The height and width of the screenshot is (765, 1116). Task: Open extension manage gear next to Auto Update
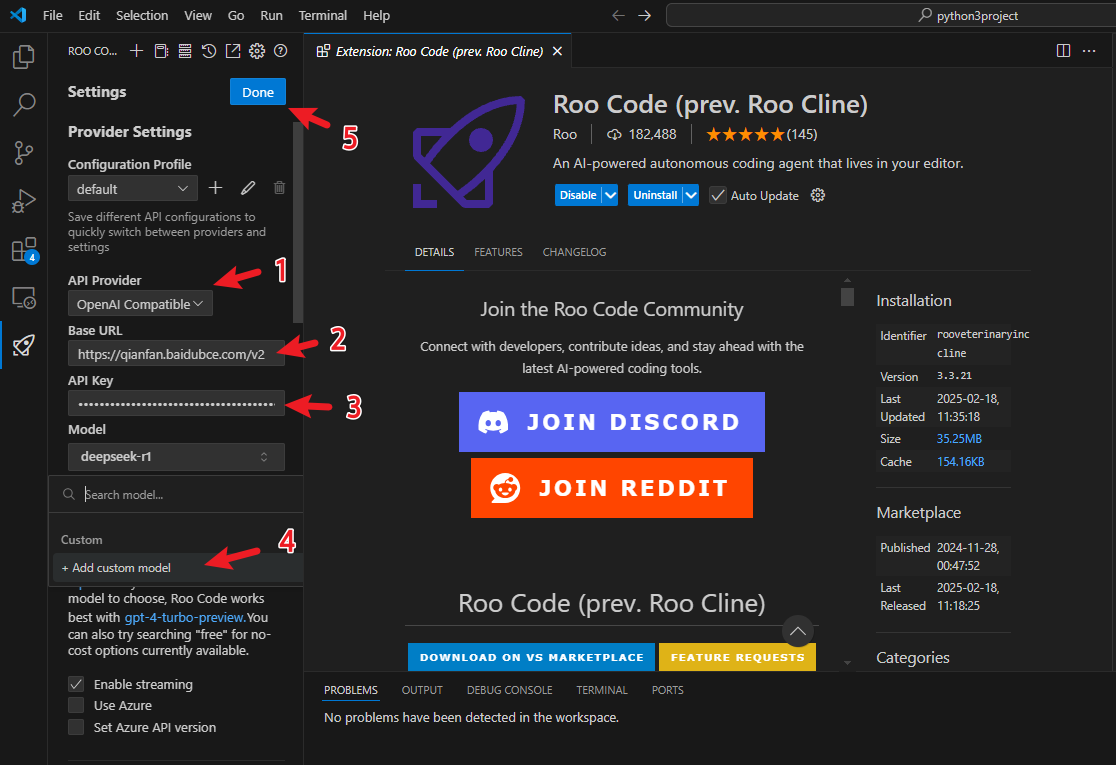pos(818,195)
